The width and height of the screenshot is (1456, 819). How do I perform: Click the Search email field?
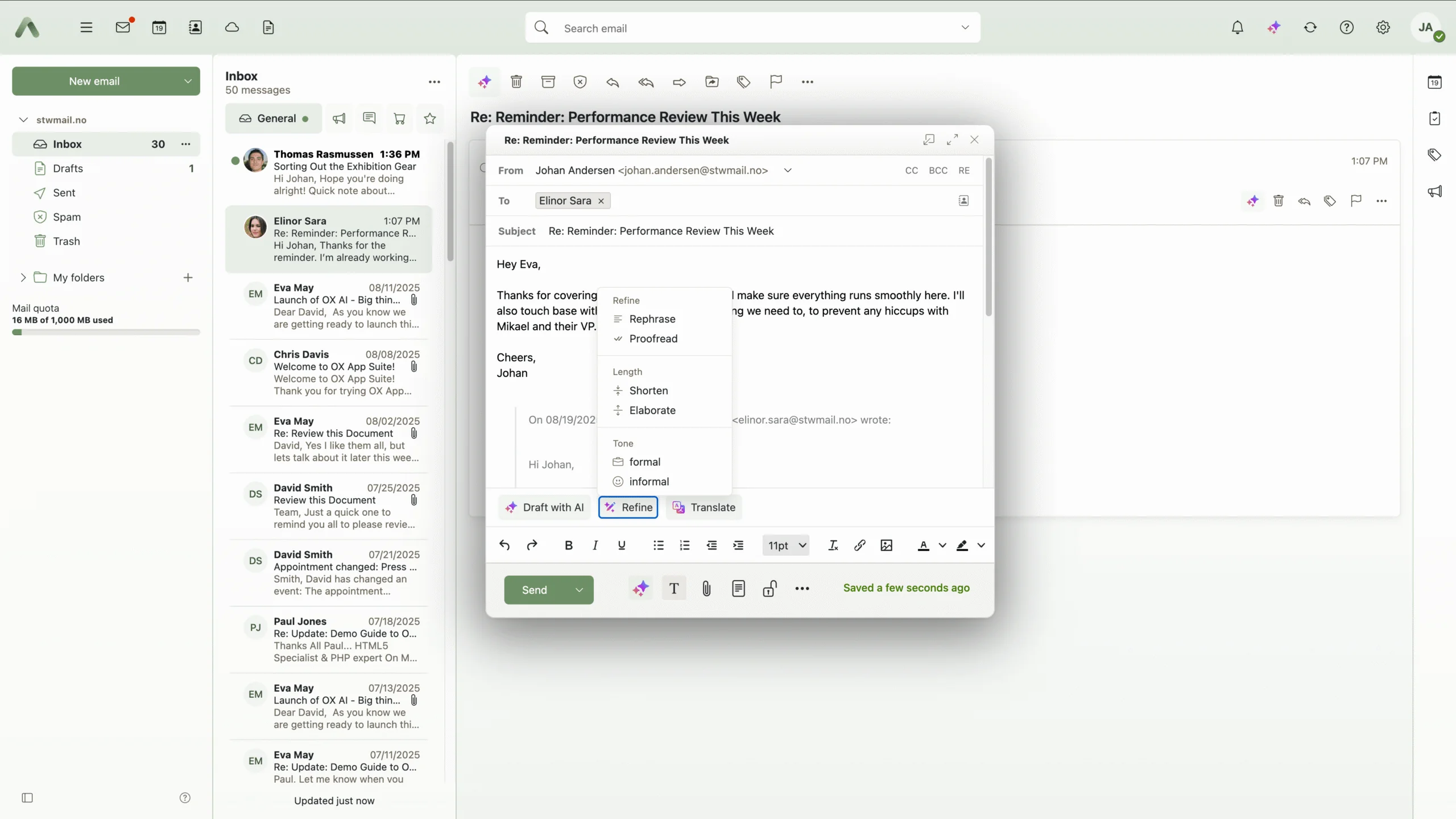(751, 28)
